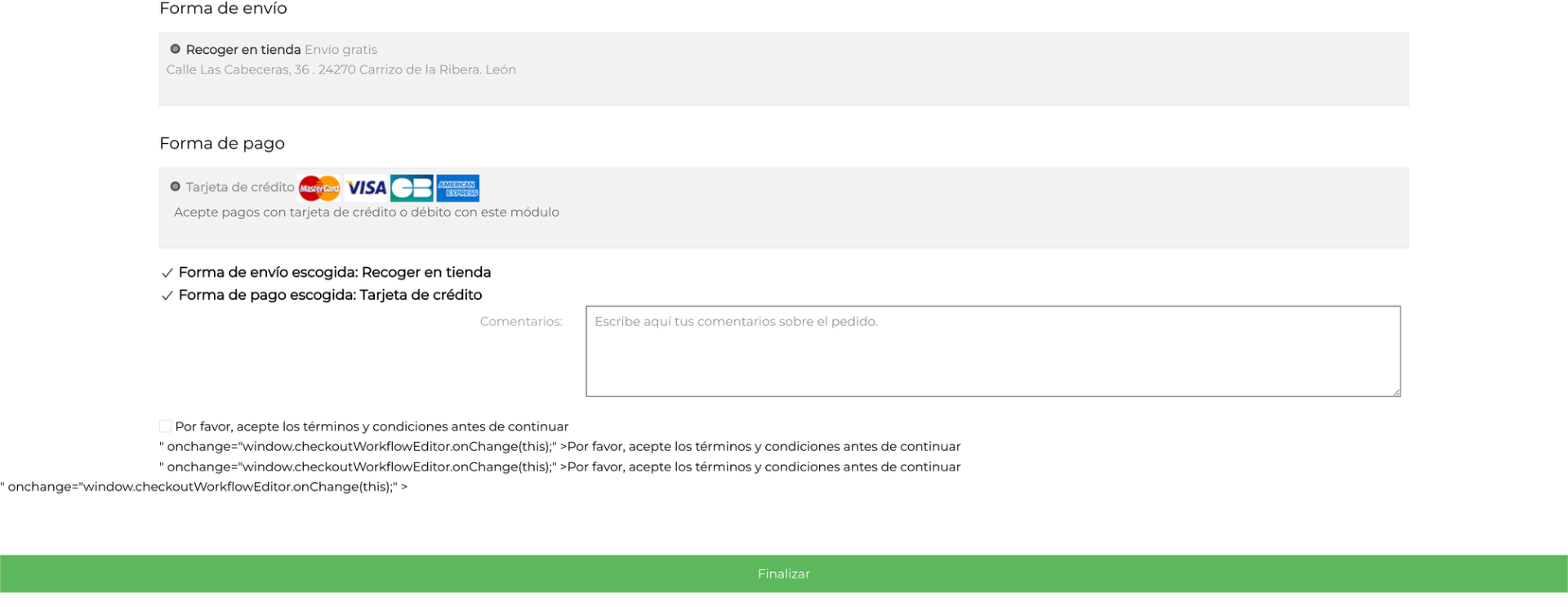Click checkmark beside 'Forma de envío escogida'
Image resolution: width=1568 pixels, height=607 pixels.
[x=167, y=273]
